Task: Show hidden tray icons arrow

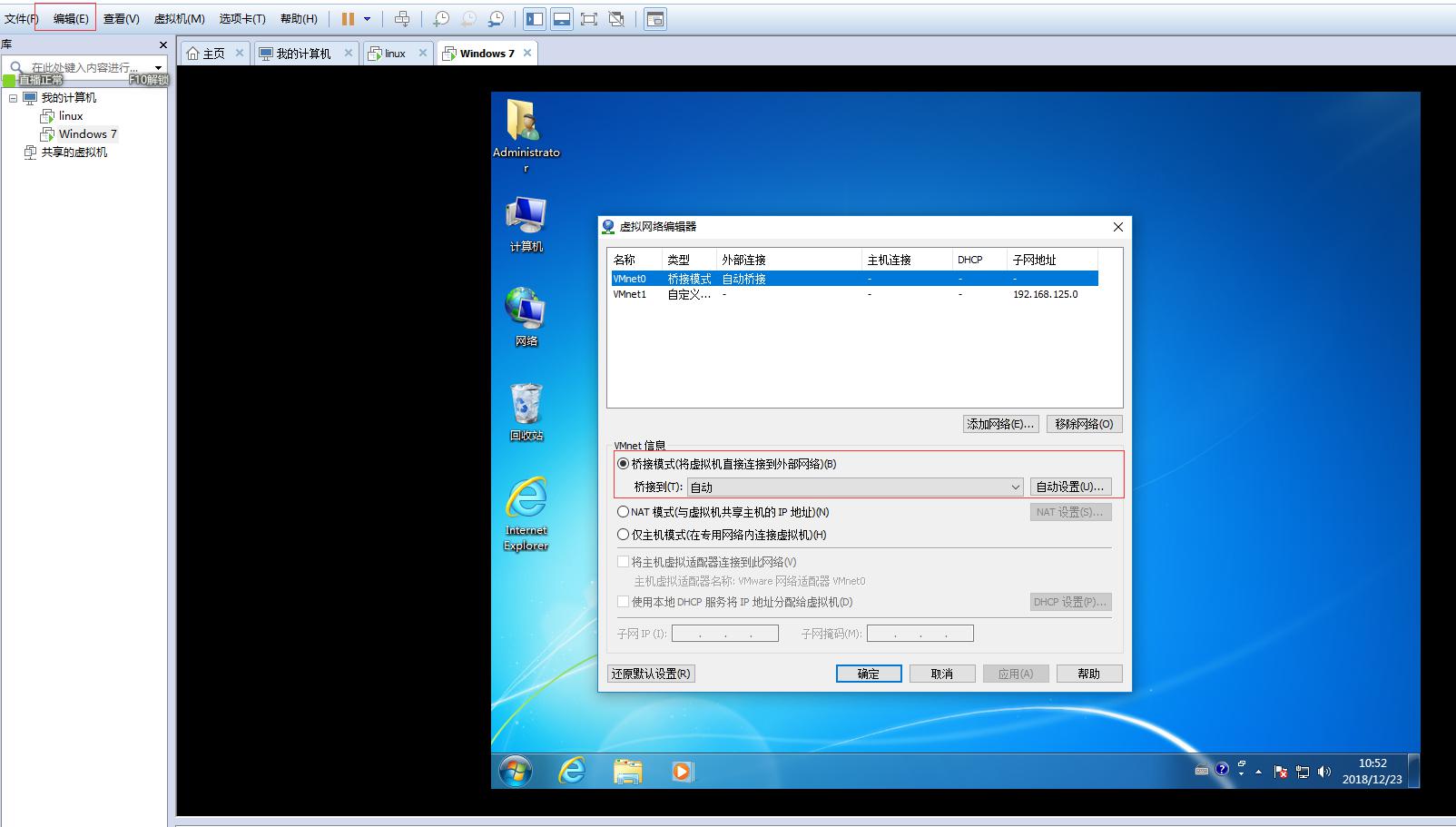Action: [x=1259, y=772]
